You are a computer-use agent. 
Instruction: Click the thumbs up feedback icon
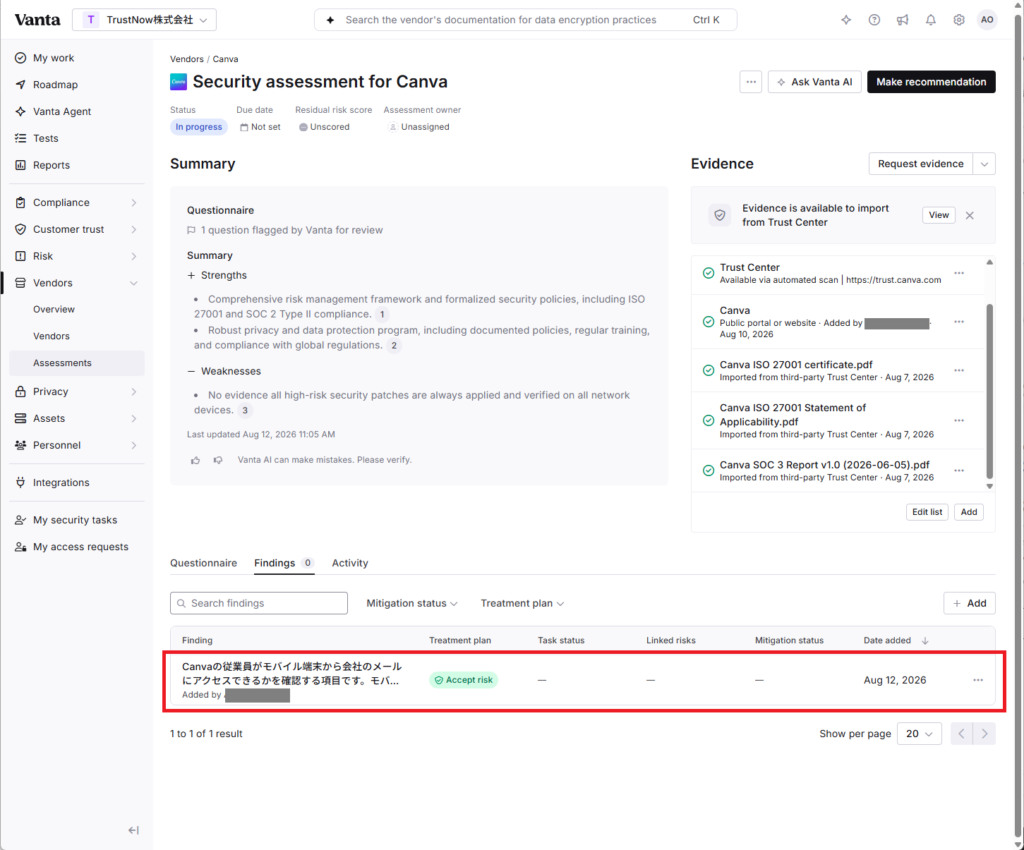(195, 460)
